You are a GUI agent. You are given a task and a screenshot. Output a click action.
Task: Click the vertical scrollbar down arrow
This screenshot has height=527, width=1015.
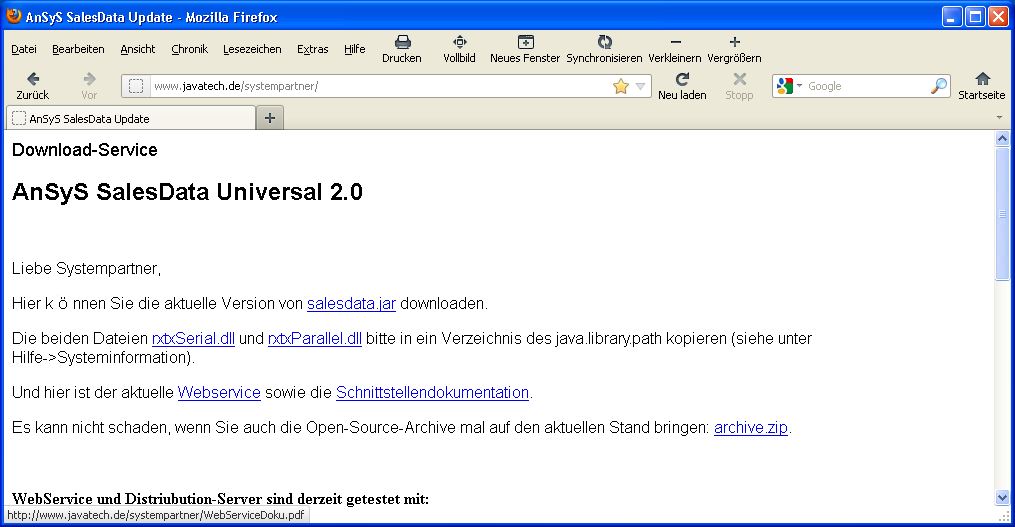[x=1003, y=497]
